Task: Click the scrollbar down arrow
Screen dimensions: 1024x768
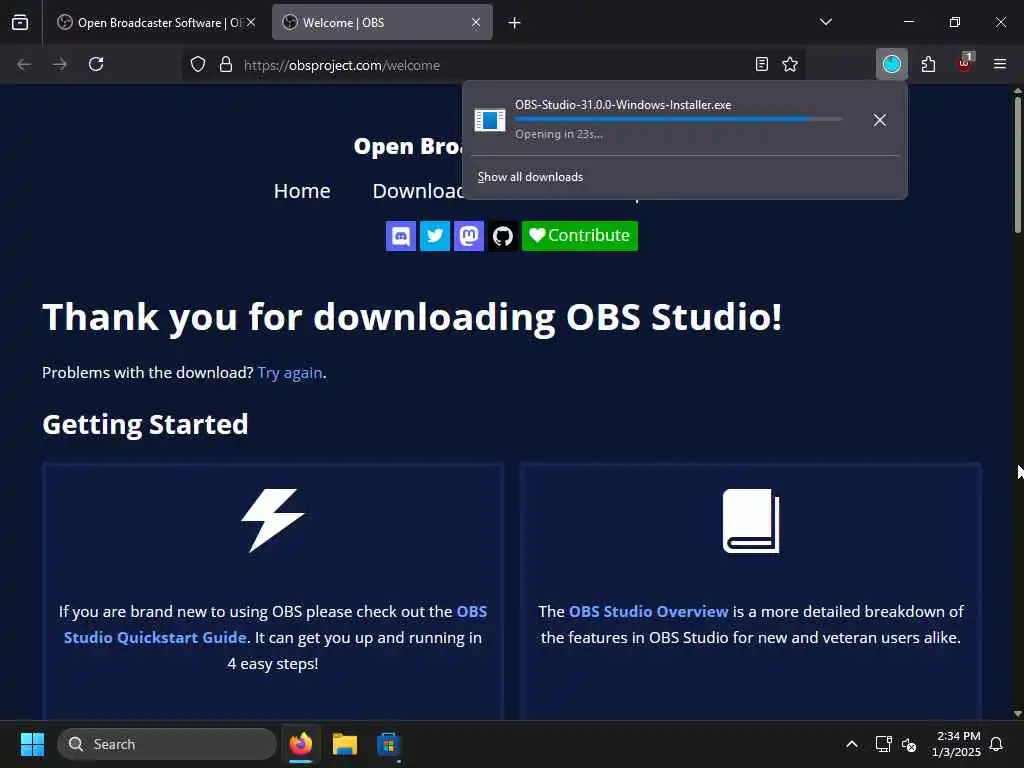Action: tap(1017, 713)
